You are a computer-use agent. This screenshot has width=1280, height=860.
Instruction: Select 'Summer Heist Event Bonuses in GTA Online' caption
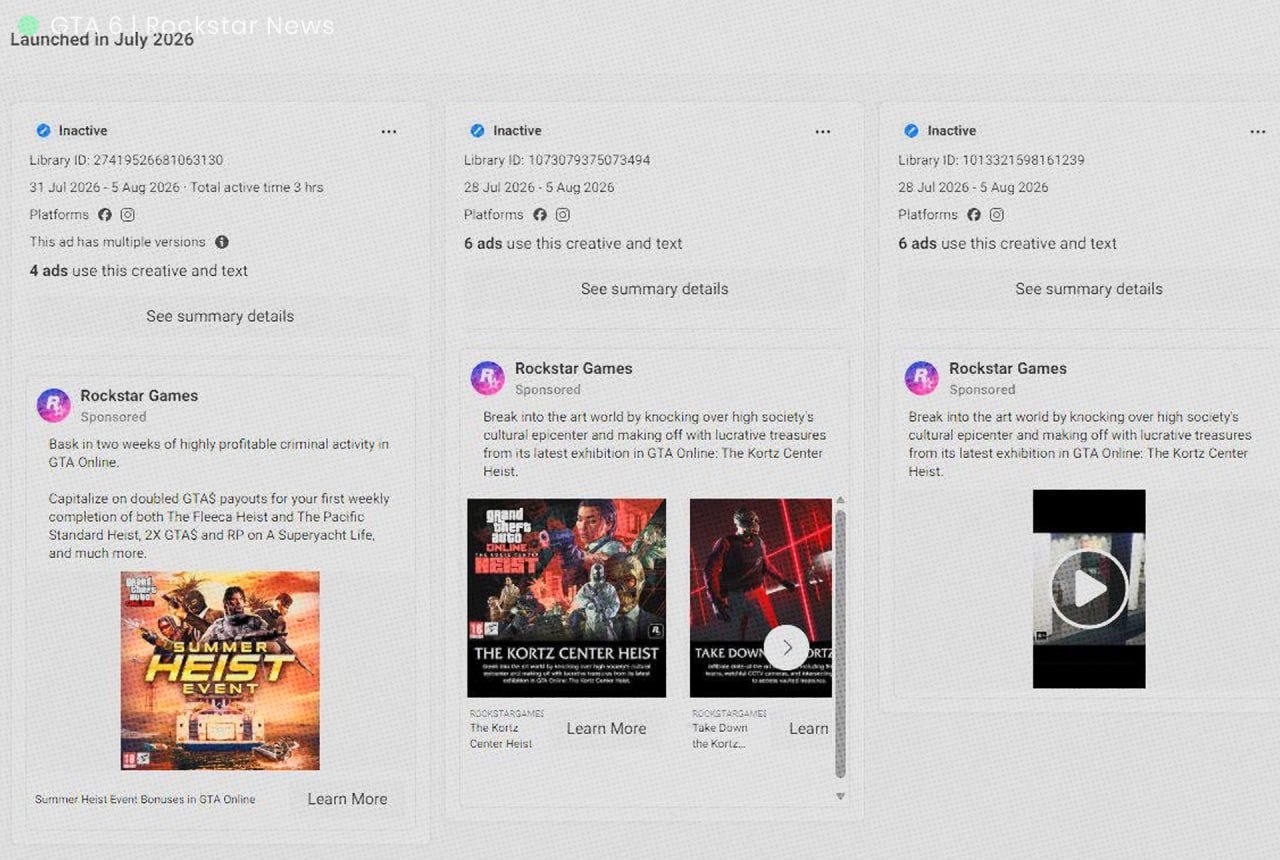(x=145, y=799)
